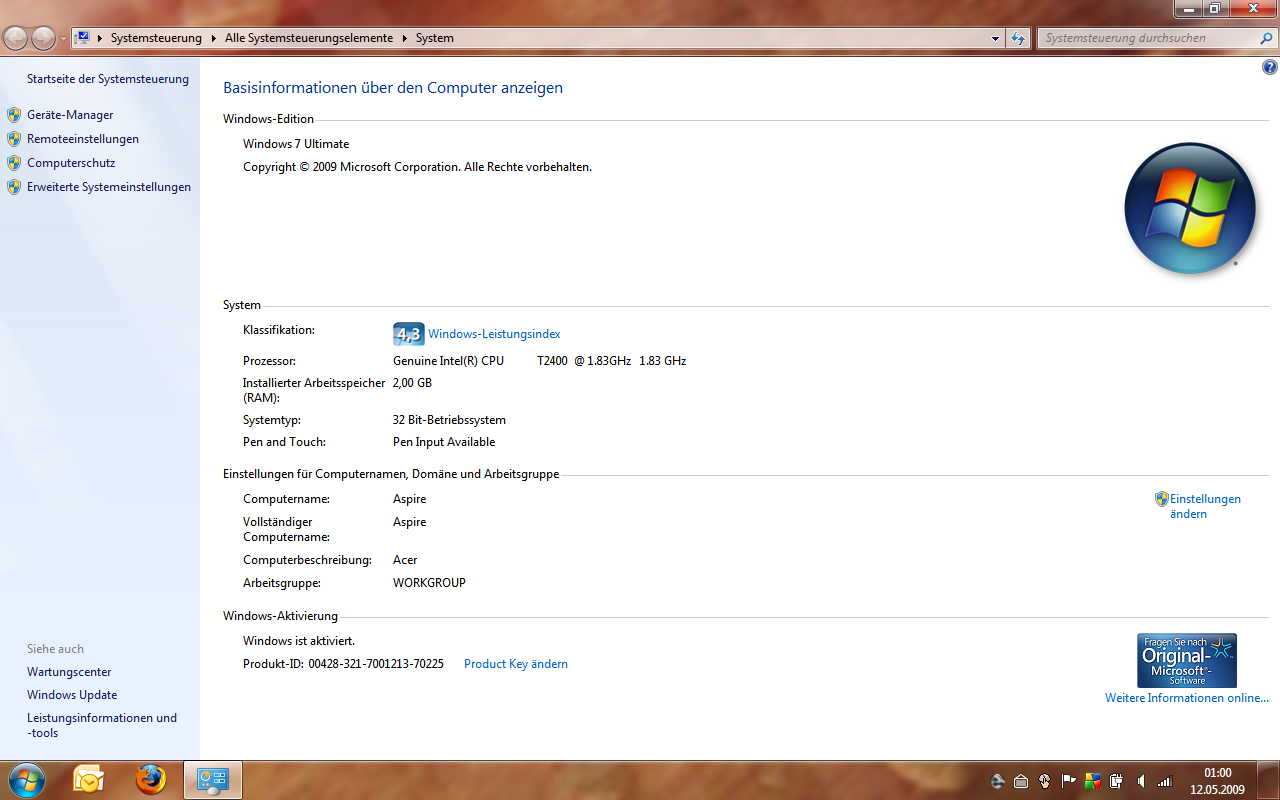The image size is (1280, 800).
Task: Click the tablet input panel tray icon
Action: pos(1021,781)
